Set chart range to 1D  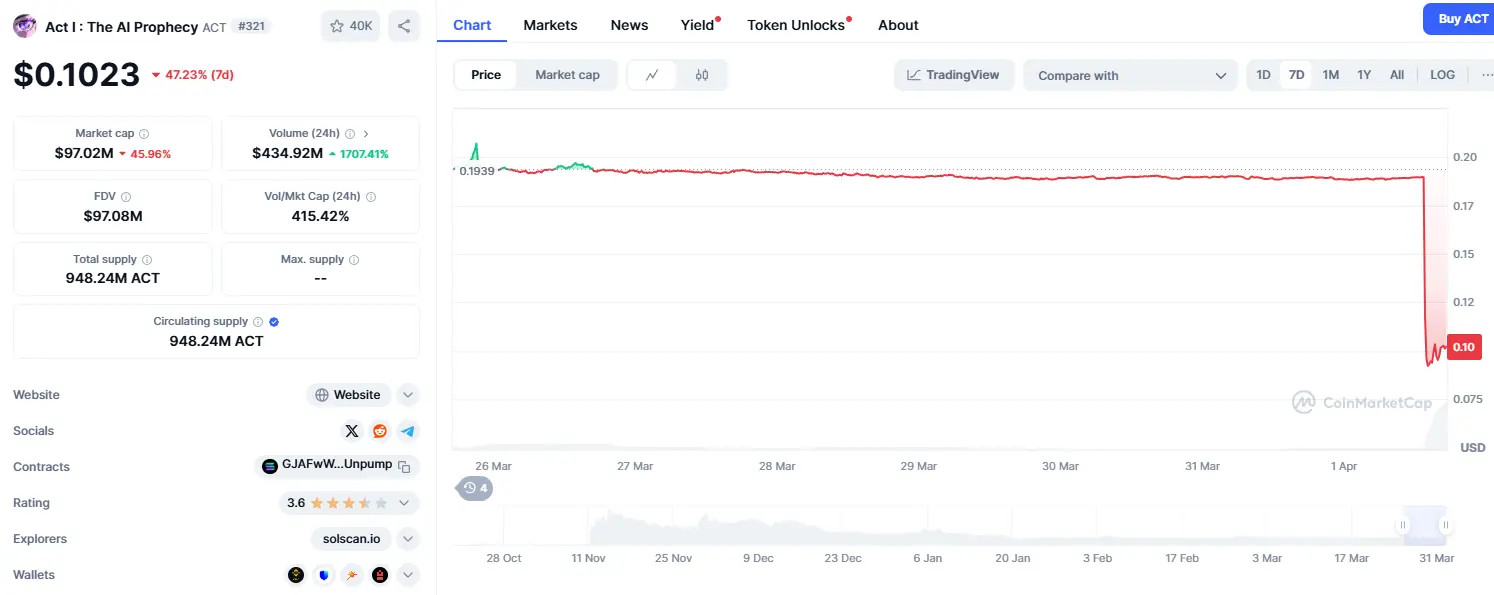(x=1264, y=75)
